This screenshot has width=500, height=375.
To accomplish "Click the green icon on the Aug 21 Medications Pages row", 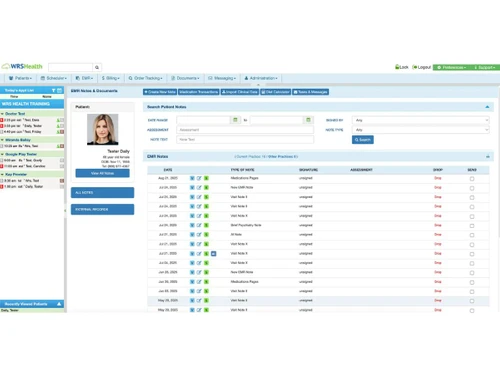I will pos(206,178).
